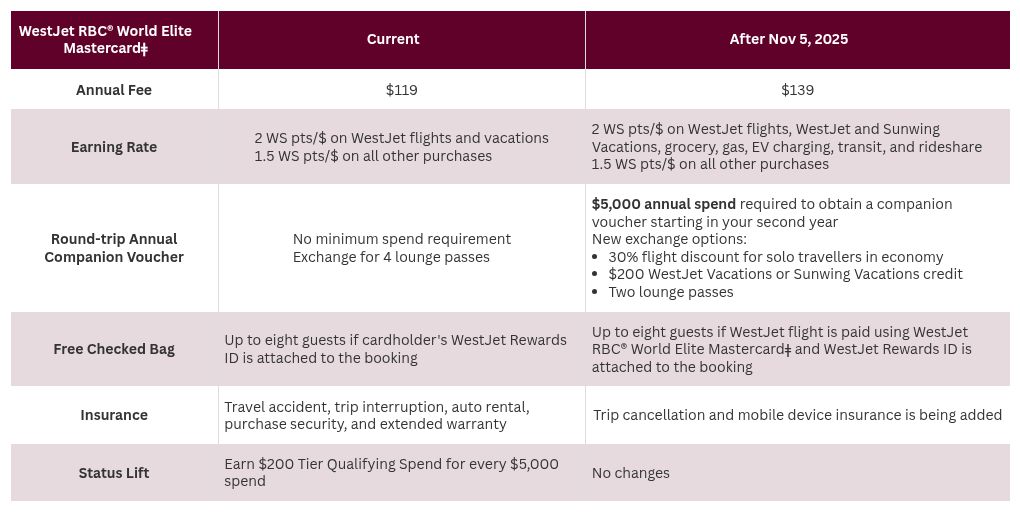The height and width of the screenshot is (512, 1020).
Task: Select the "30% flight discount" bullet point
Action: (775, 257)
